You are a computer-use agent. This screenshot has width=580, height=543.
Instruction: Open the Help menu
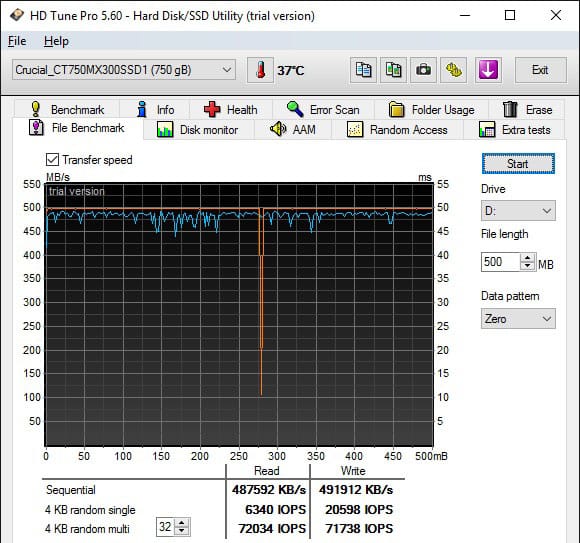click(x=56, y=41)
